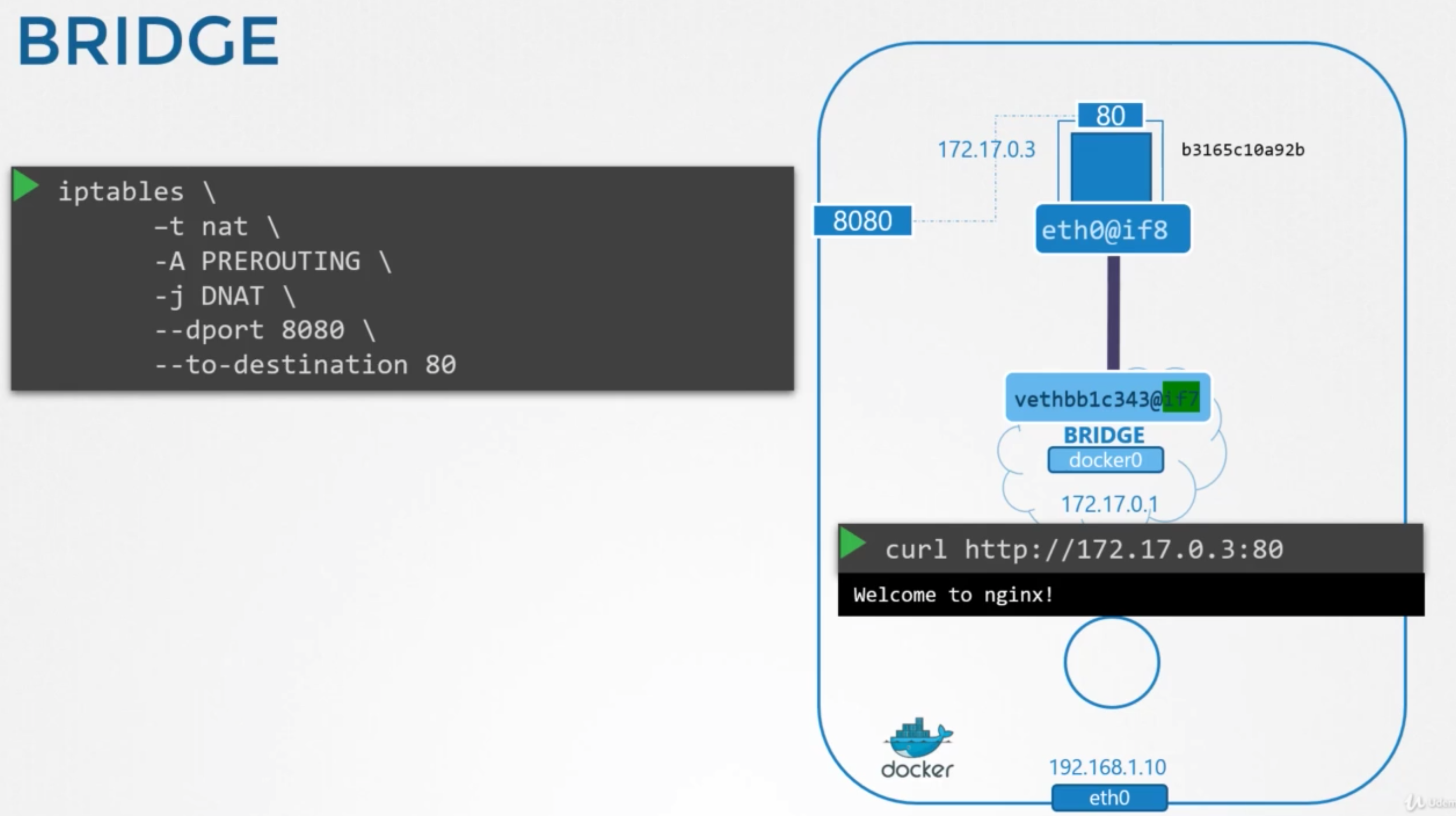1456x816 pixels.
Task: Click the green highlight on vethbb1c343 label
Action: coord(1180,397)
